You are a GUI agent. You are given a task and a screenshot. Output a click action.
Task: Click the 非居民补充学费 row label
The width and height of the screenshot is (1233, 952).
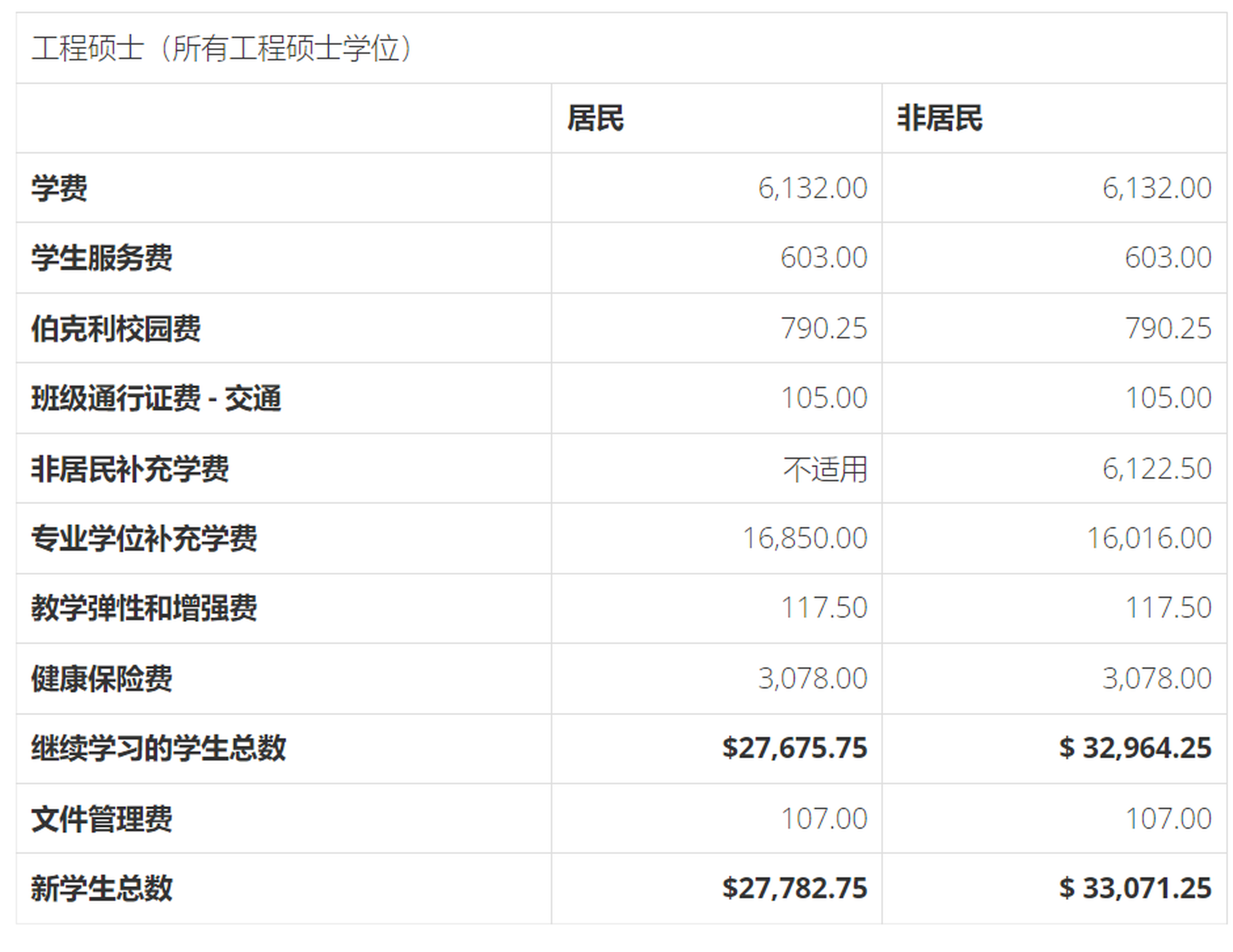(x=130, y=469)
